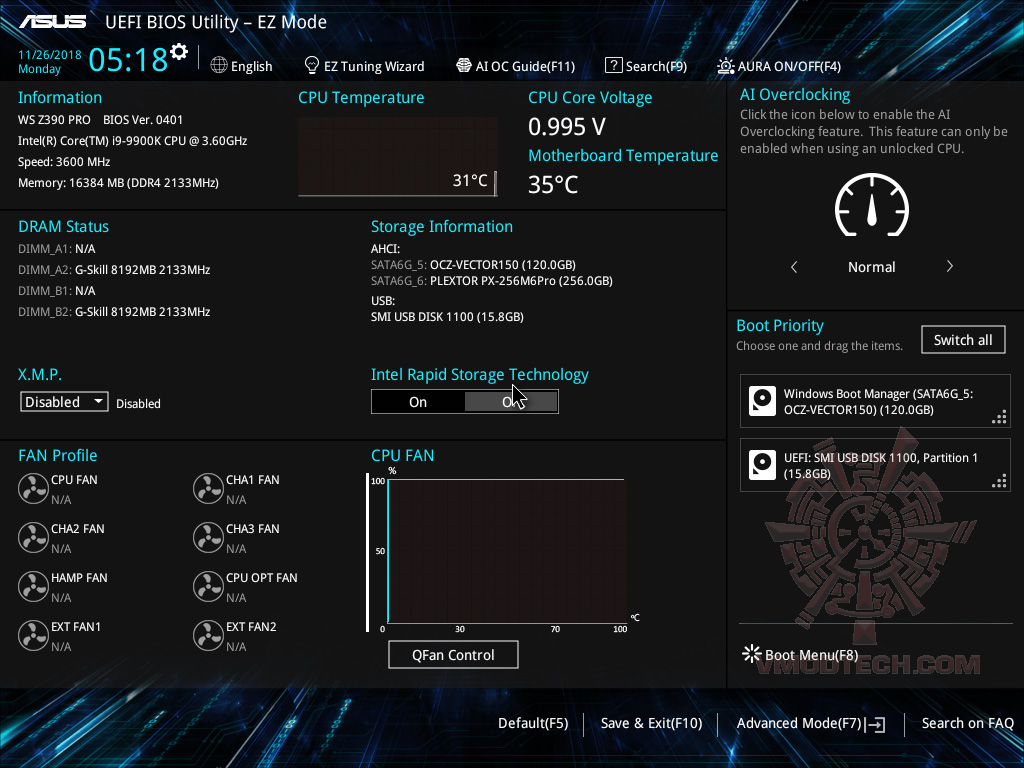Click the CHA1 FAN fan icon
The width and height of the screenshot is (1024, 768).
tap(208, 488)
